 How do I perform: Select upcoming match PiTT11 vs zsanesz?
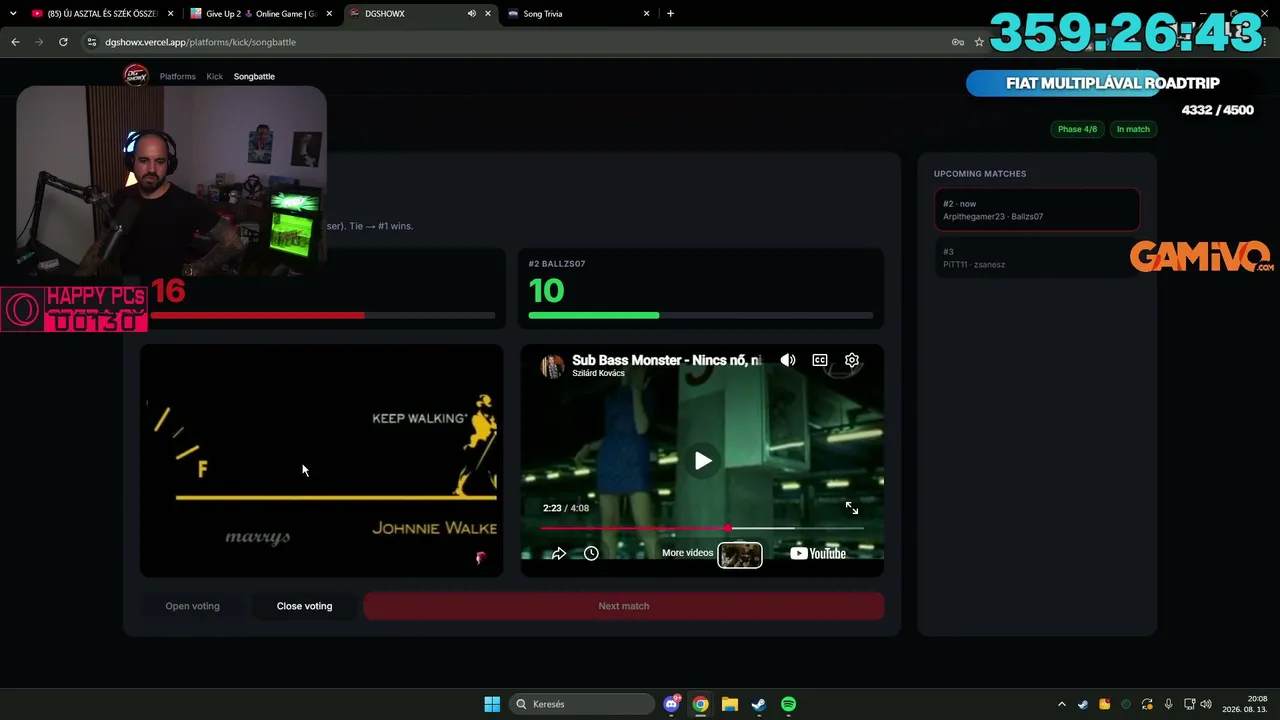pyautogui.click(x=1037, y=258)
